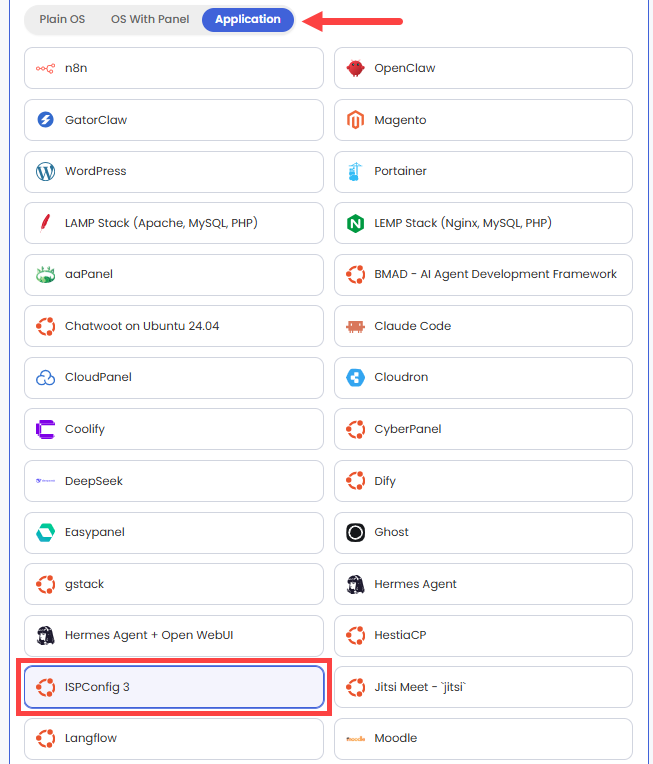
Task: Click the 'Coolify' label text
Action: [85, 429]
